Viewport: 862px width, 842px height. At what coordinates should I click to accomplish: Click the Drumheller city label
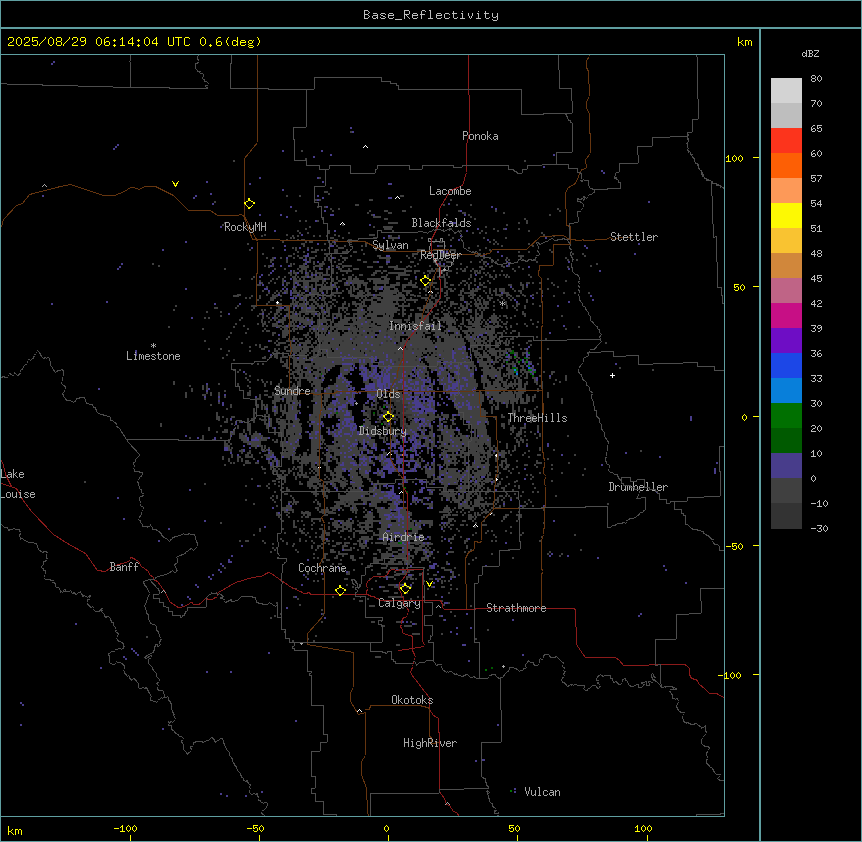pos(638,487)
